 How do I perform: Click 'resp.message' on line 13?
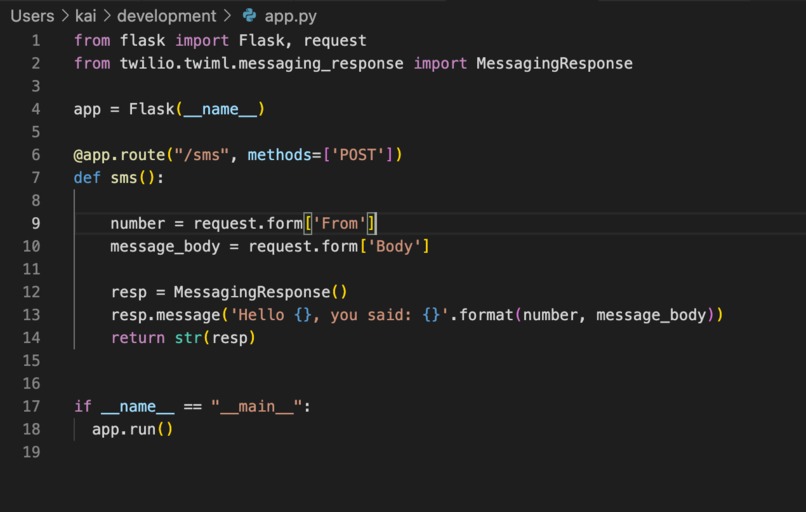pos(166,315)
